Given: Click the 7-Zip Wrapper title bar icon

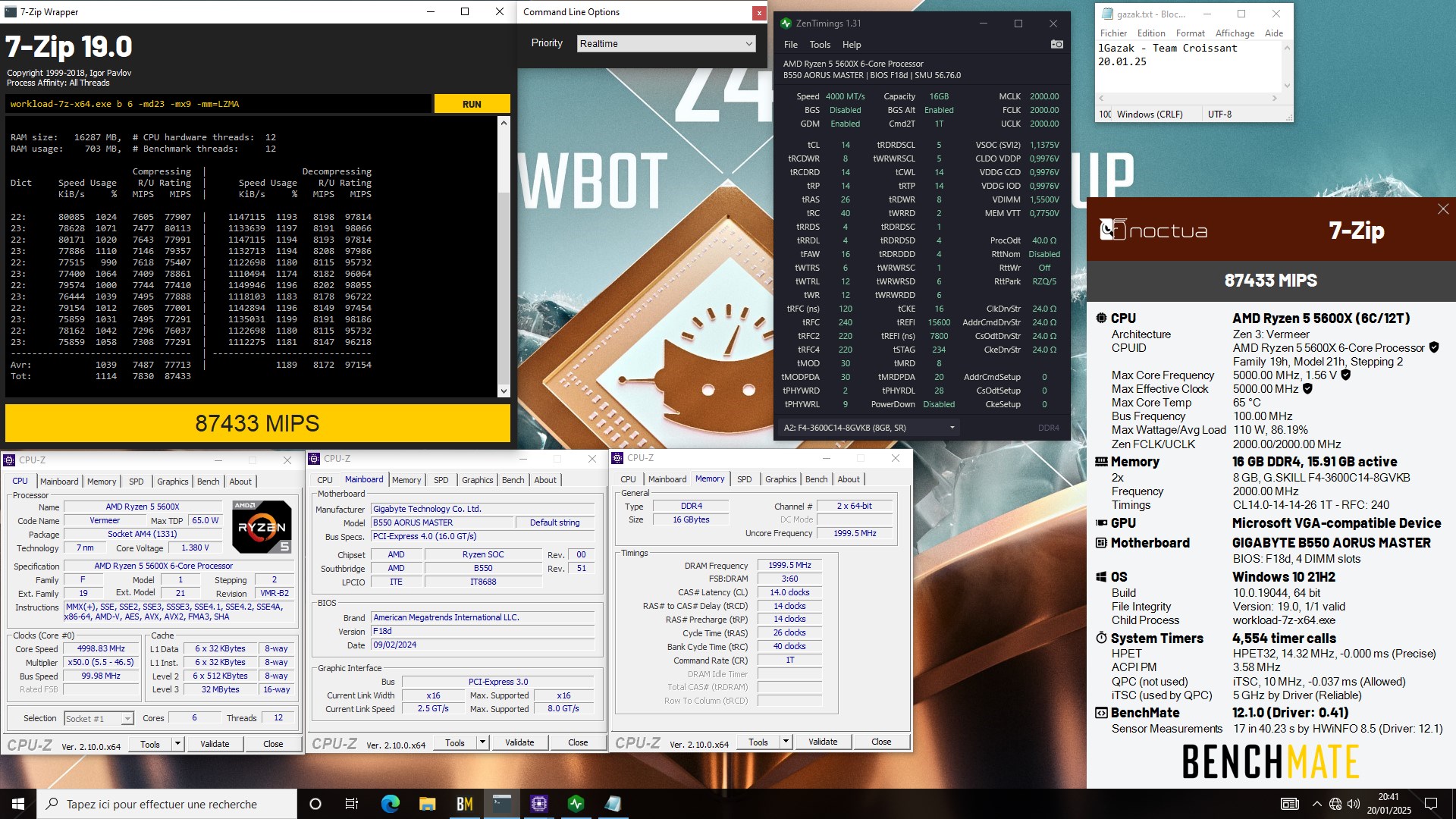Looking at the screenshot, I should (x=11, y=11).
